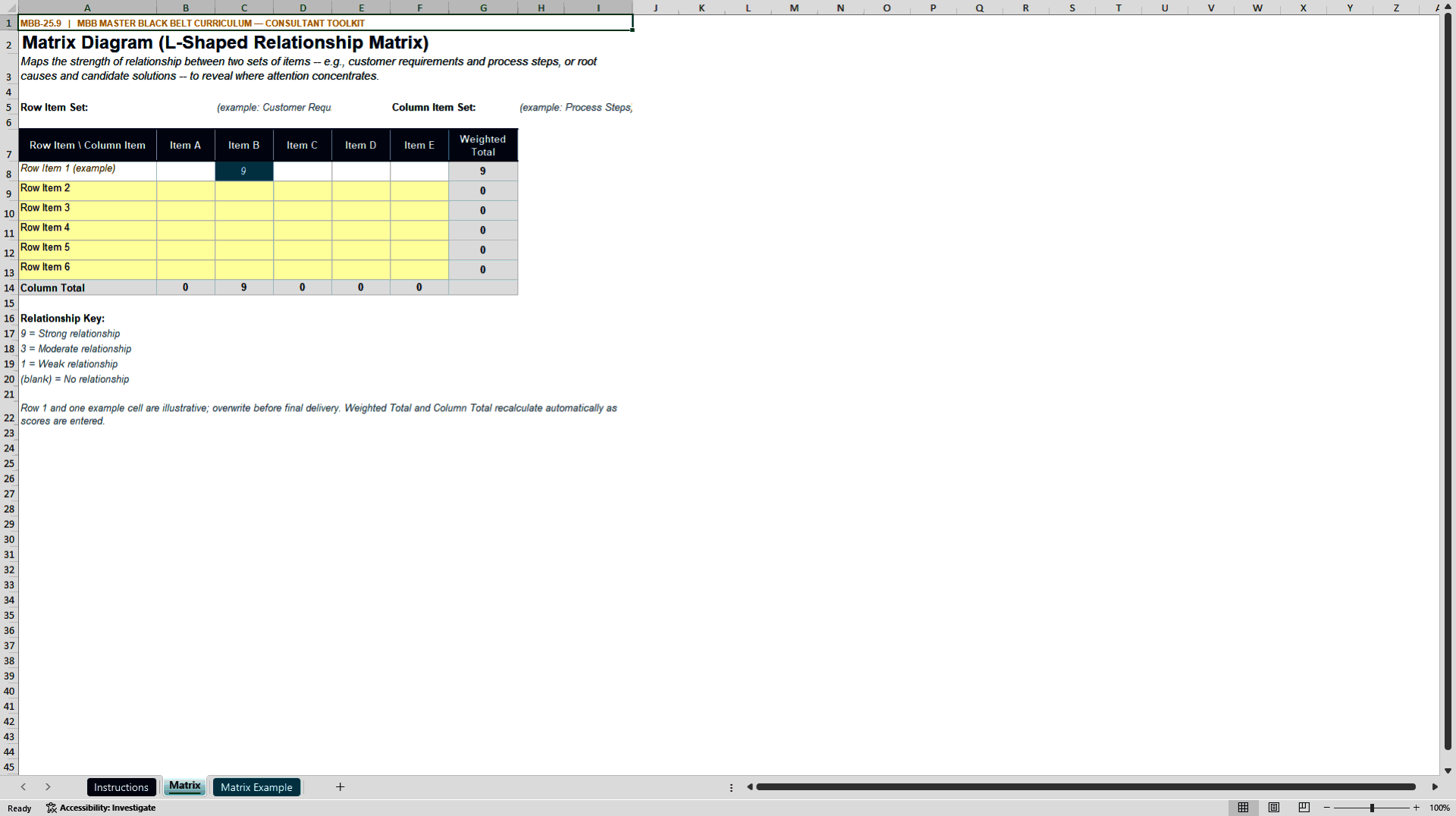This screenshot has height=816, width=1456.
Task: Switch to Page Break Preview
Action: [1304, 808]
